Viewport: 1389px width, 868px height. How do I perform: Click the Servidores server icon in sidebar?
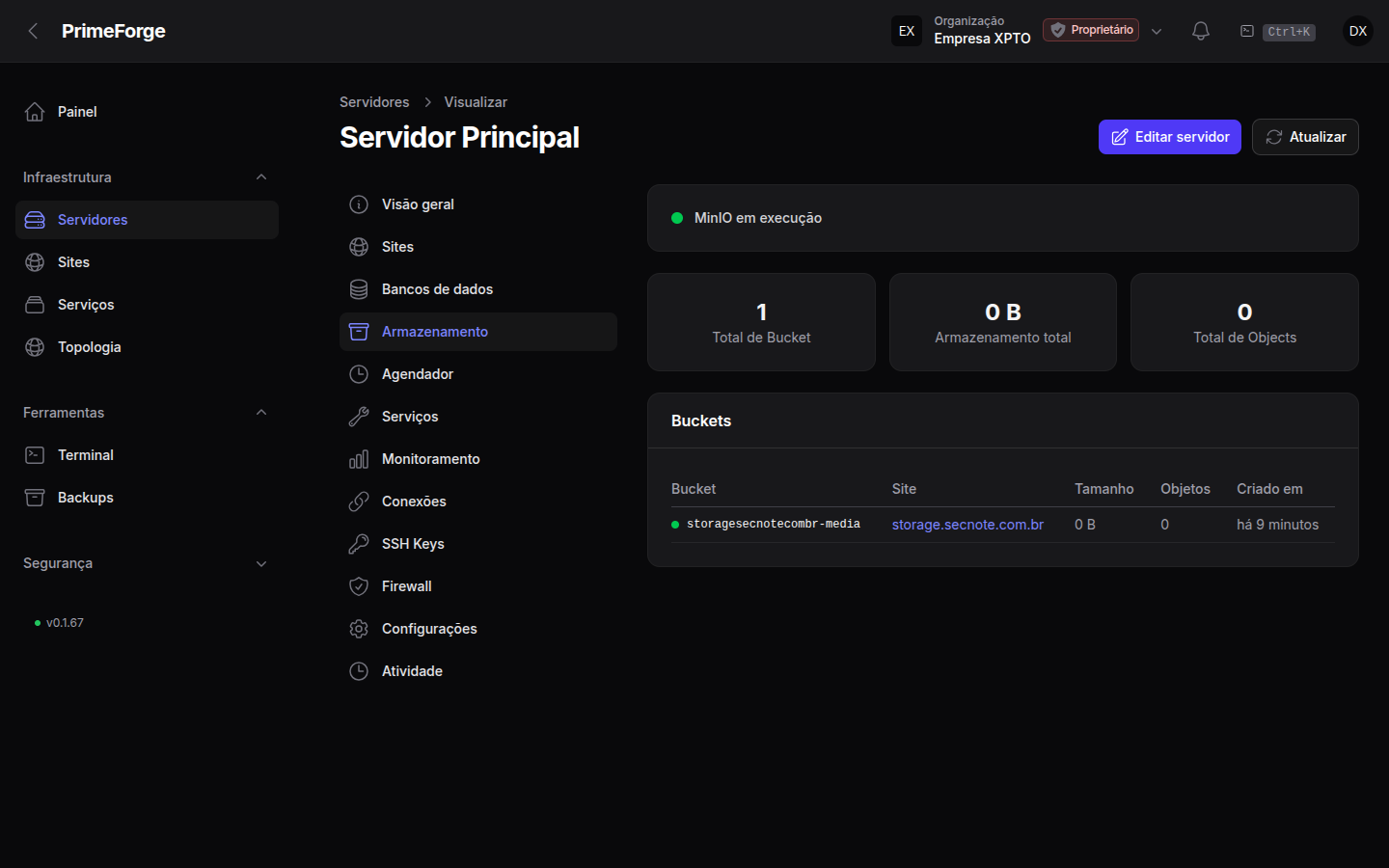(x=35, y=220)
